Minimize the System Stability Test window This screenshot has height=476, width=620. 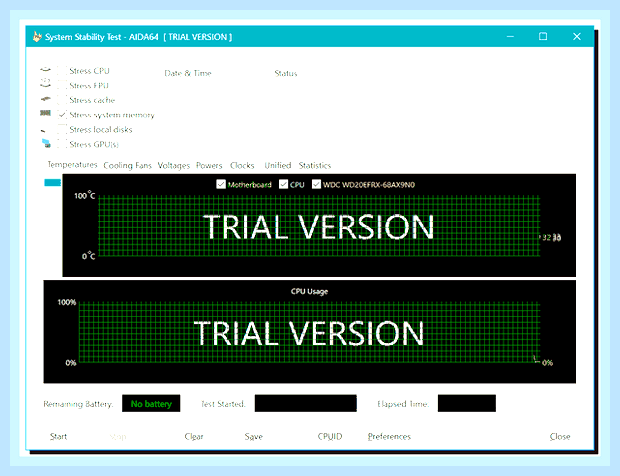click(510, 36)
